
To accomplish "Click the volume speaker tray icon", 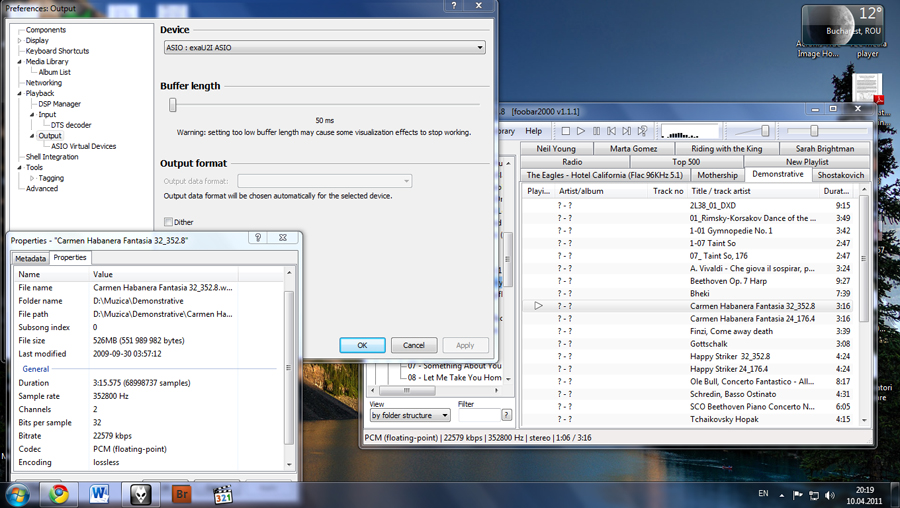I will click(829, 495).
